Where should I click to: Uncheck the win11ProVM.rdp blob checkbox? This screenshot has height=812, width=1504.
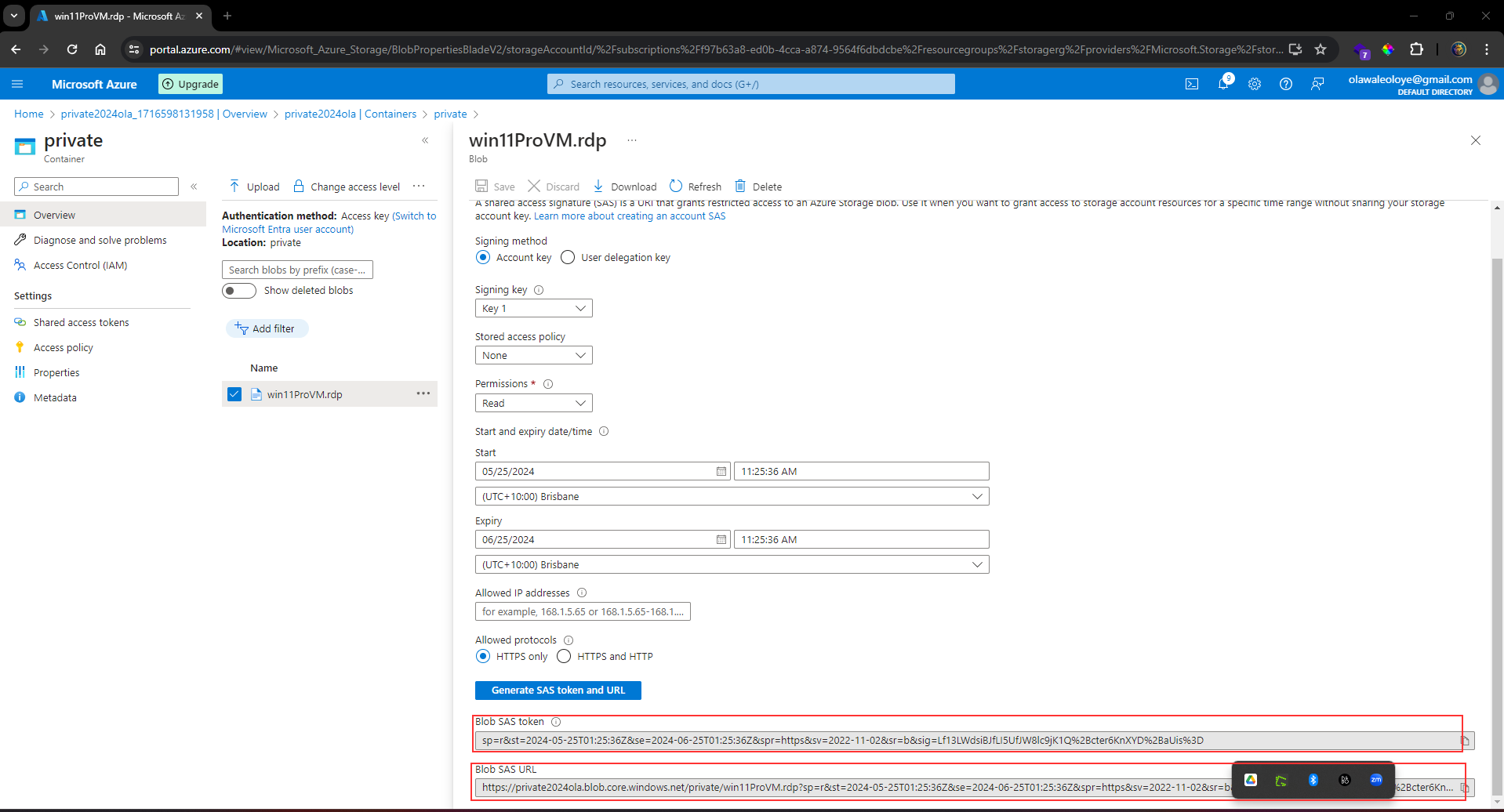[234, 394]
